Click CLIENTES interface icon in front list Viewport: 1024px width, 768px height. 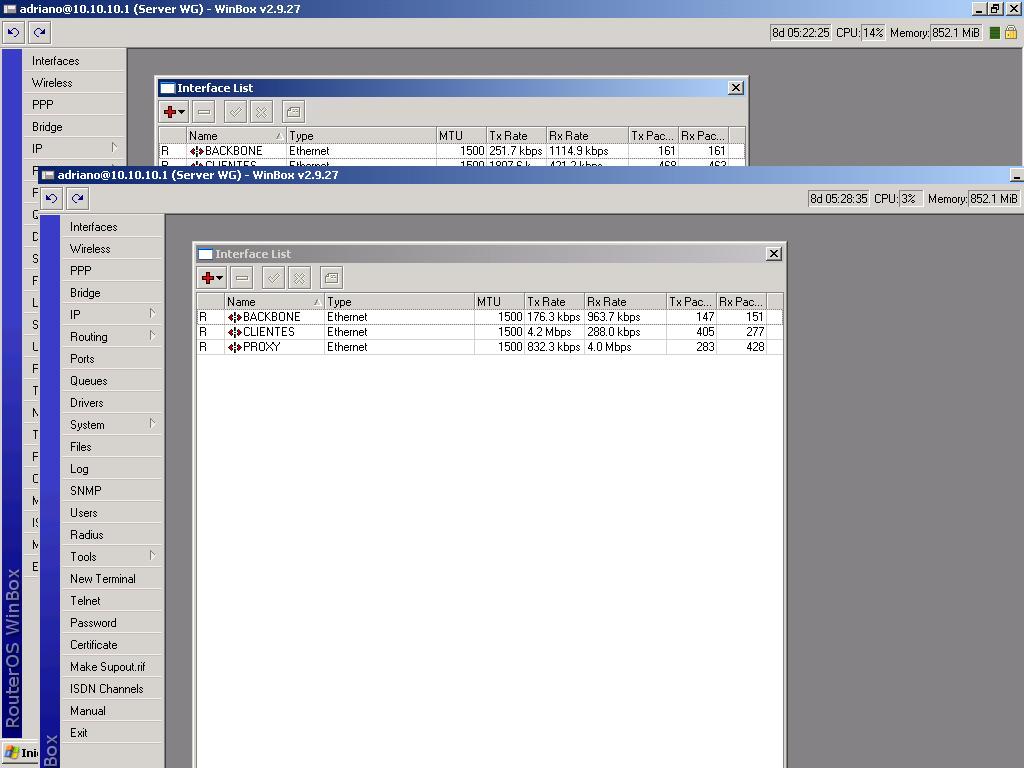click(x=234, y=332)
